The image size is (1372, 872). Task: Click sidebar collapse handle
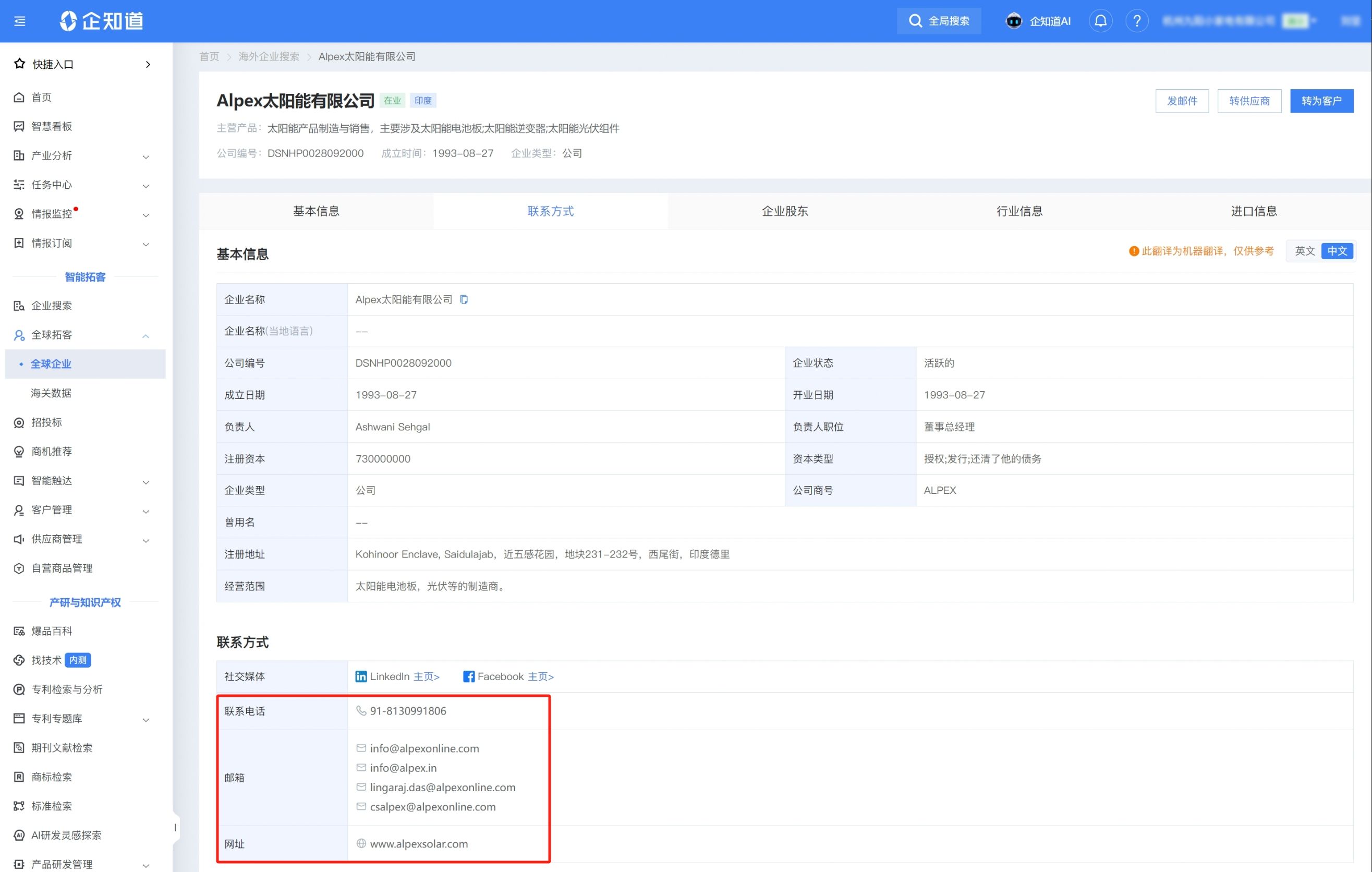(x=176, y=827)
